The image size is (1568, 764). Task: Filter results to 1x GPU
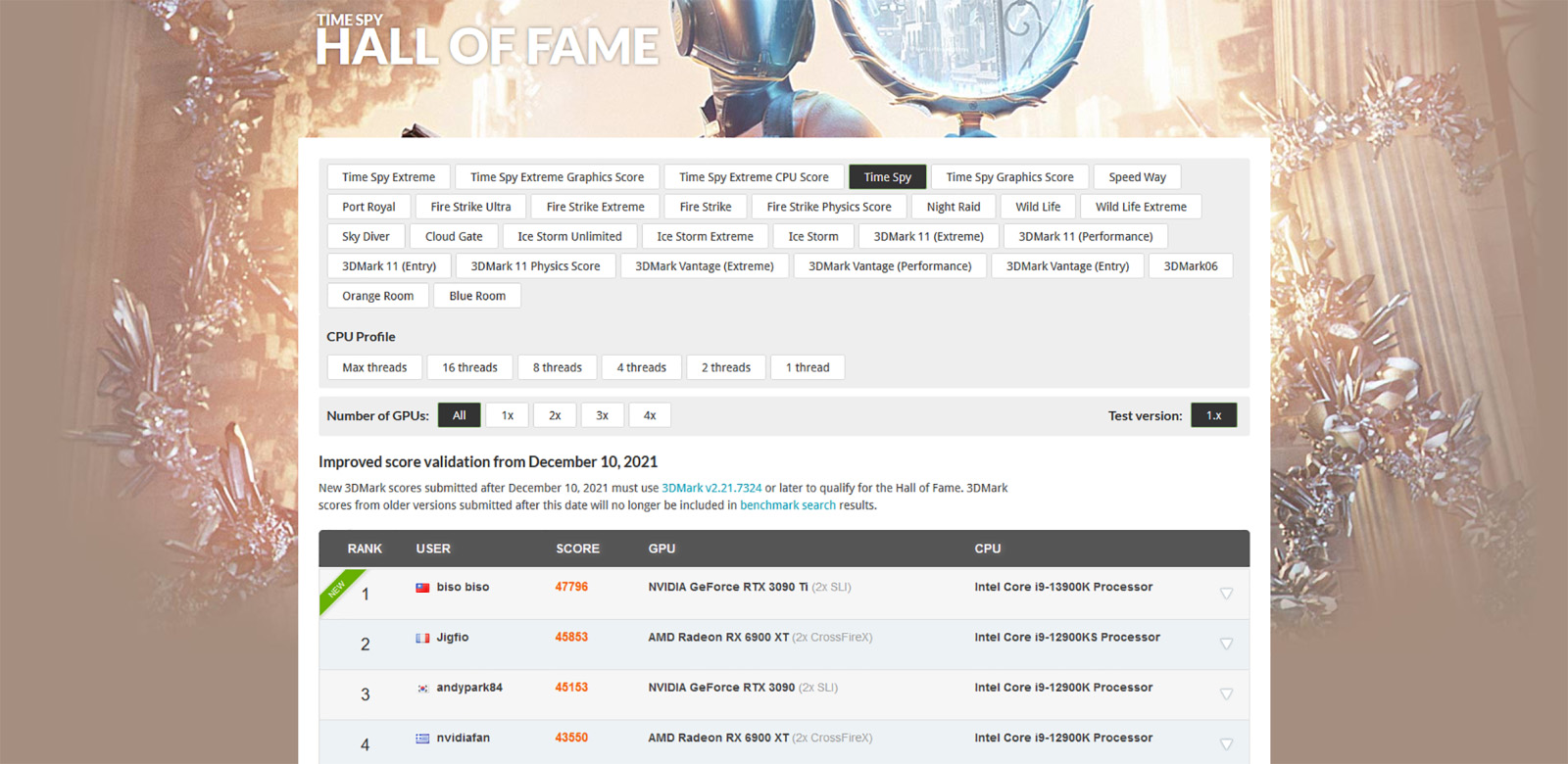point(508,415)
